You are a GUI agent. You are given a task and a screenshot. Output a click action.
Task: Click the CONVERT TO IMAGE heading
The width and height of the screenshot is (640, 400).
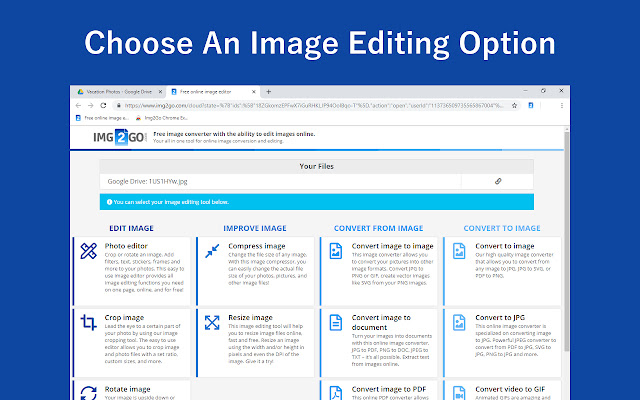502,228
